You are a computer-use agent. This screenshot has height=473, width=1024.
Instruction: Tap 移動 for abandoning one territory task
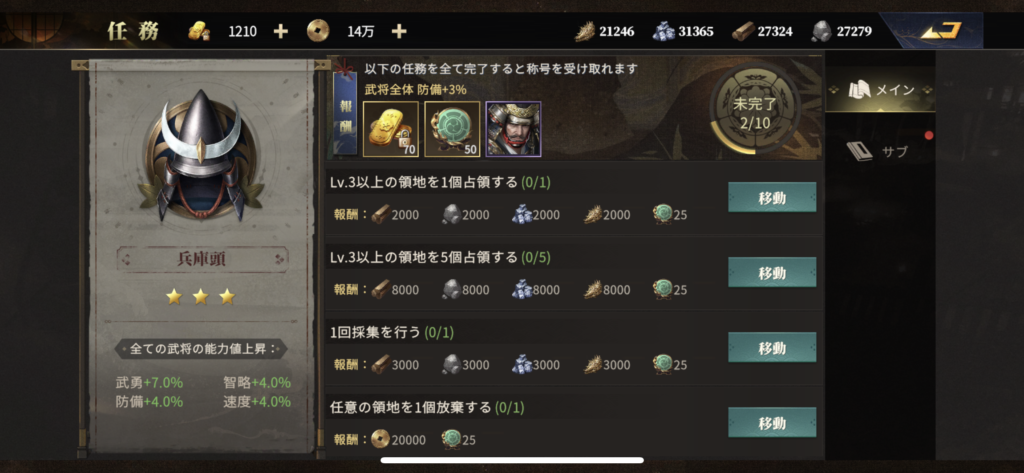772,423
